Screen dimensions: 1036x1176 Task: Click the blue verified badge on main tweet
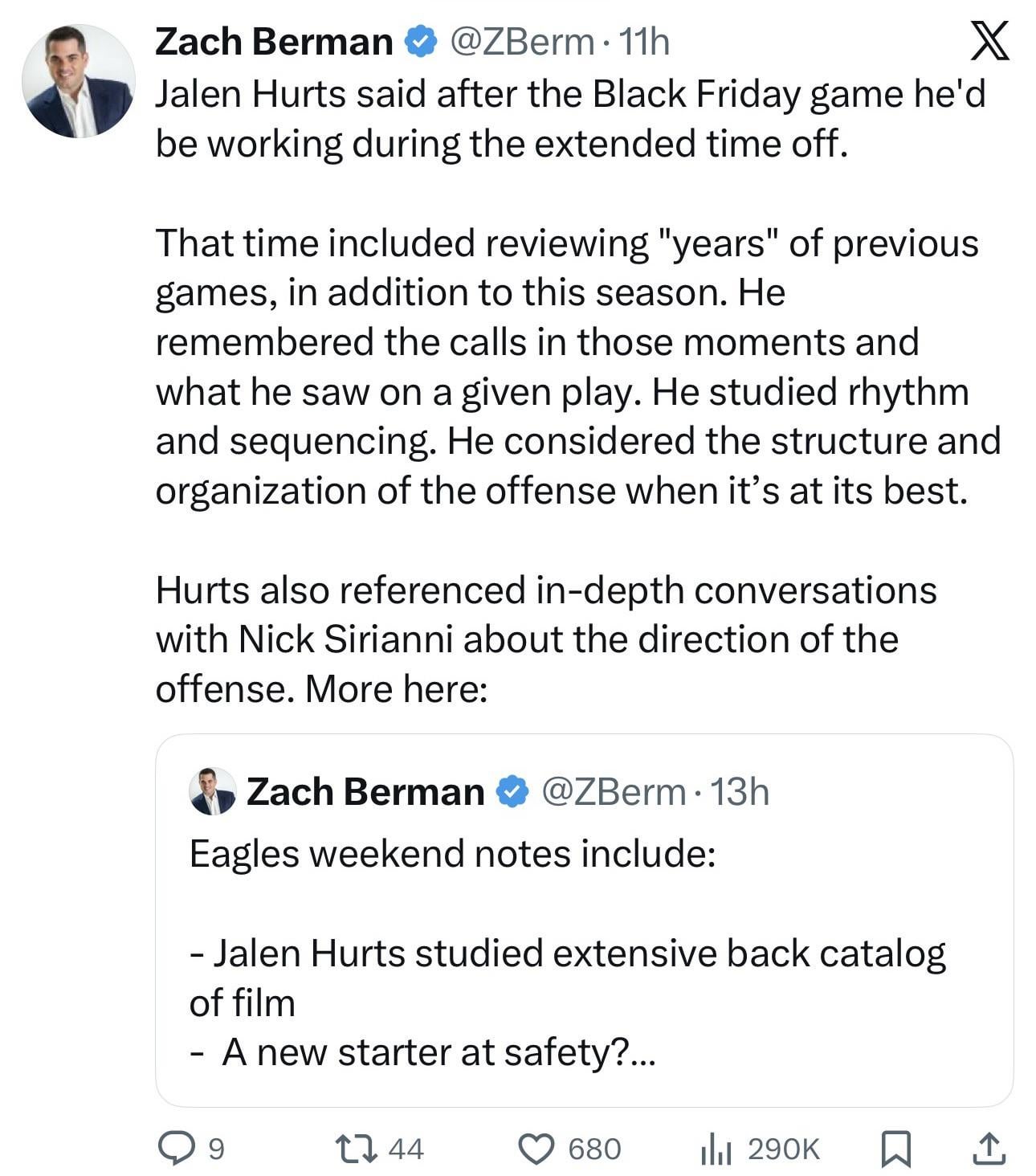(x=420, y=42)
